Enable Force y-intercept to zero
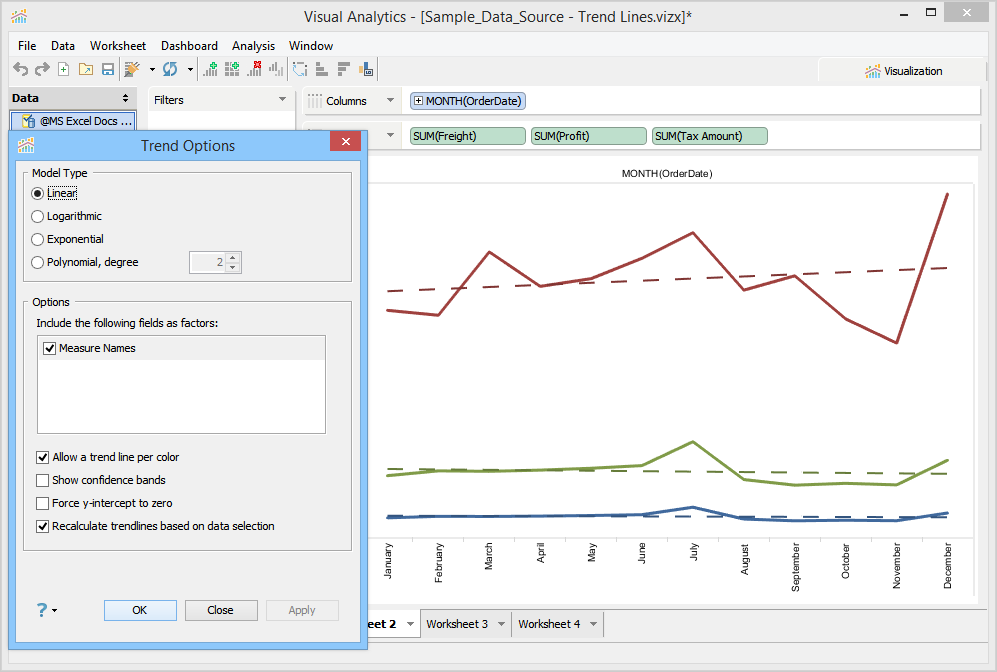997x672 pixels. click(43, 503)
